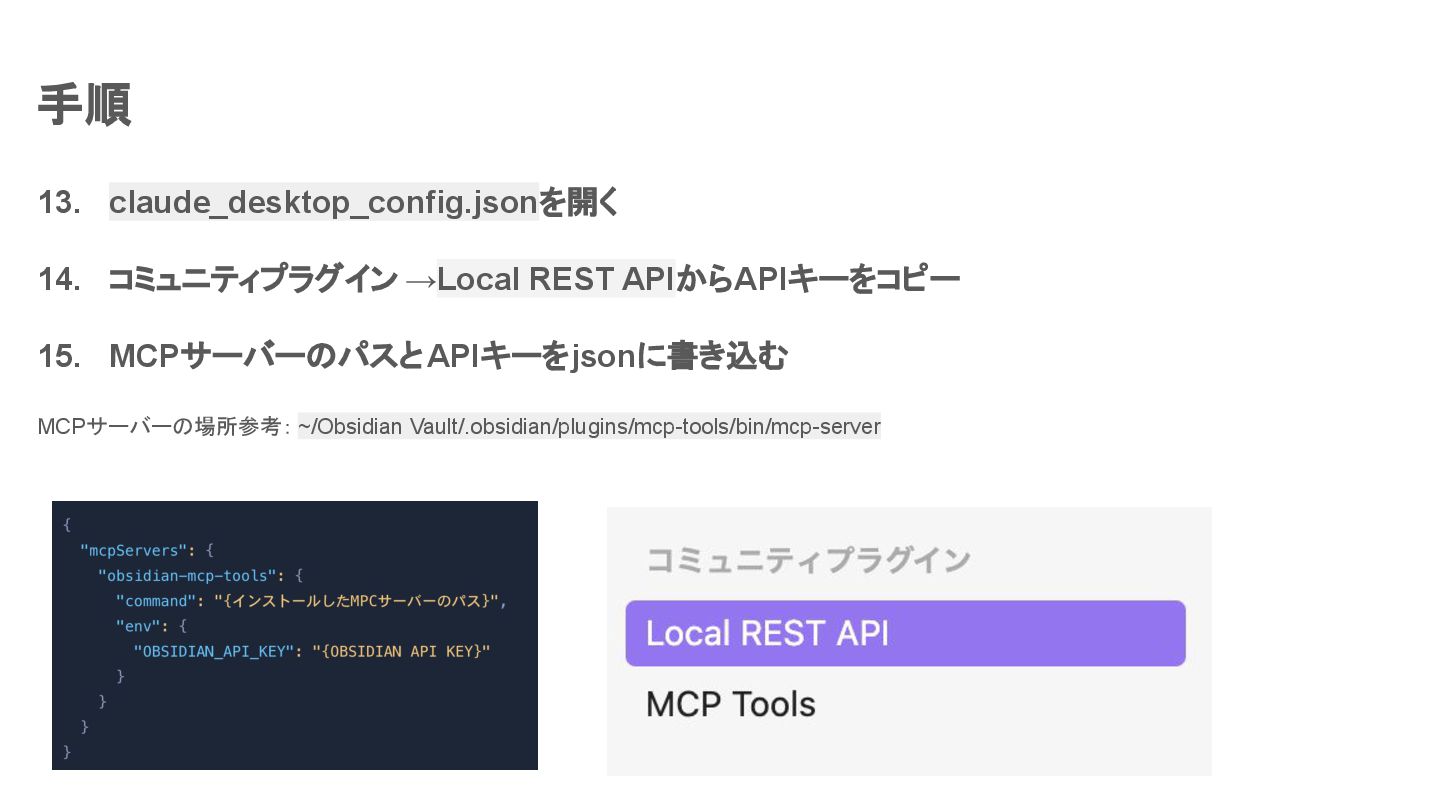Click the highlighted Local REST API text in step 14

pyautogui.click(x=556, y=279)
